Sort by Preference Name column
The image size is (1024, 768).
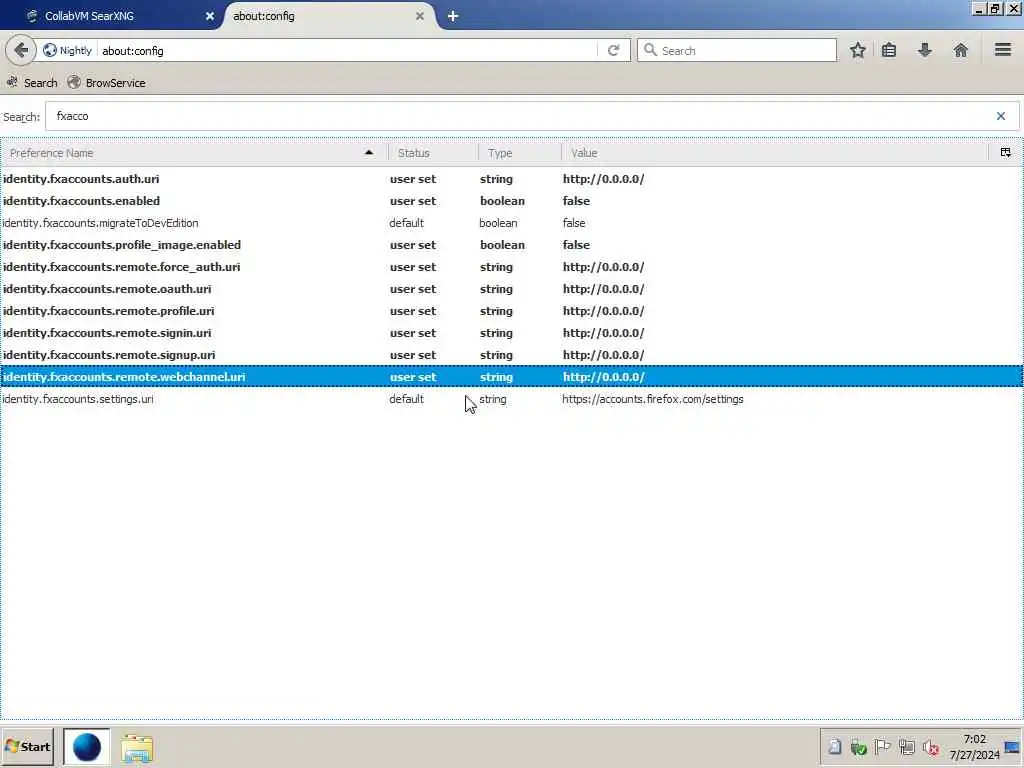coord(194,153)
